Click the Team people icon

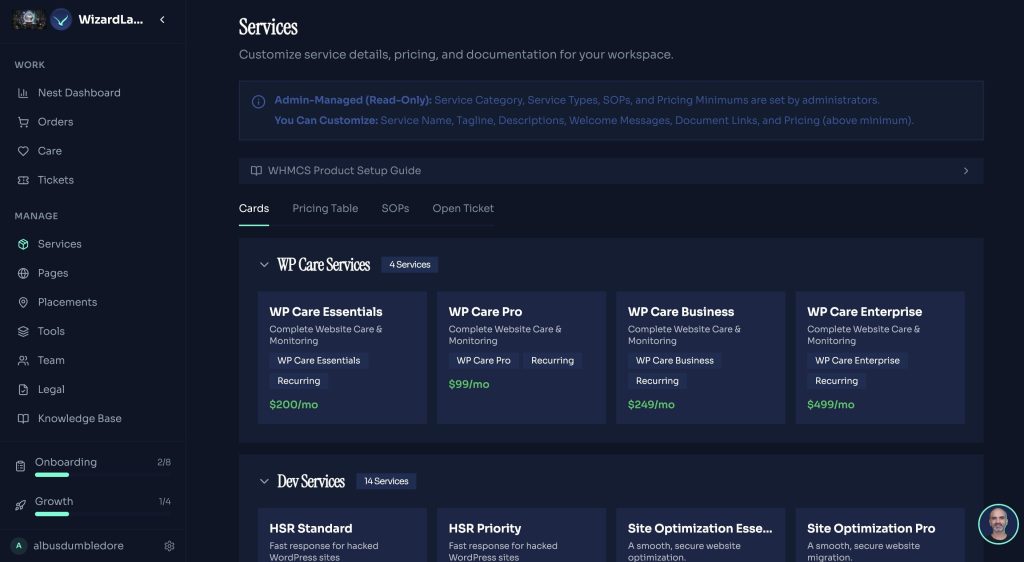pos(23,360)
